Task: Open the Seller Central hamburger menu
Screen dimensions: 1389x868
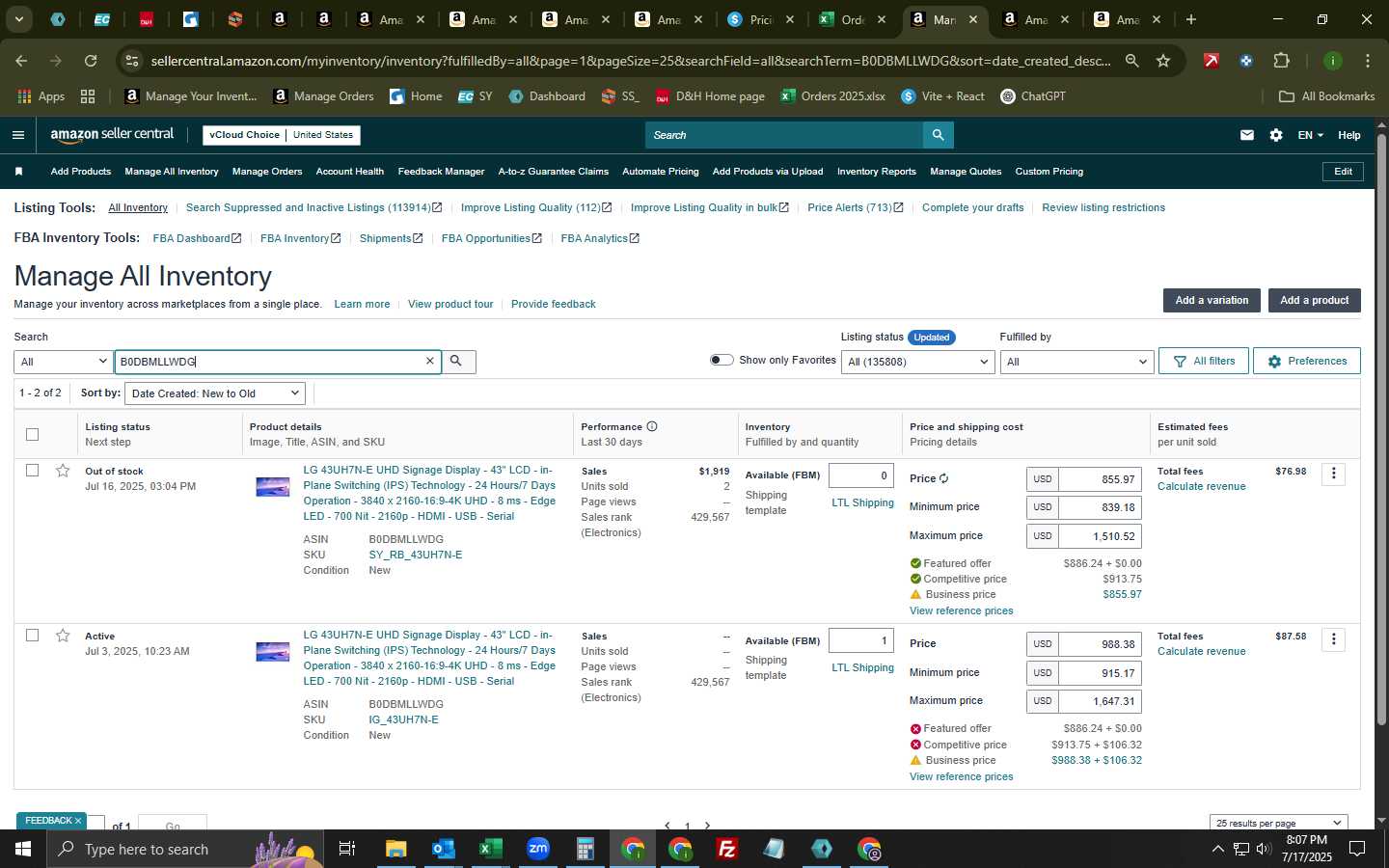Action: click(x=18, y=135)
